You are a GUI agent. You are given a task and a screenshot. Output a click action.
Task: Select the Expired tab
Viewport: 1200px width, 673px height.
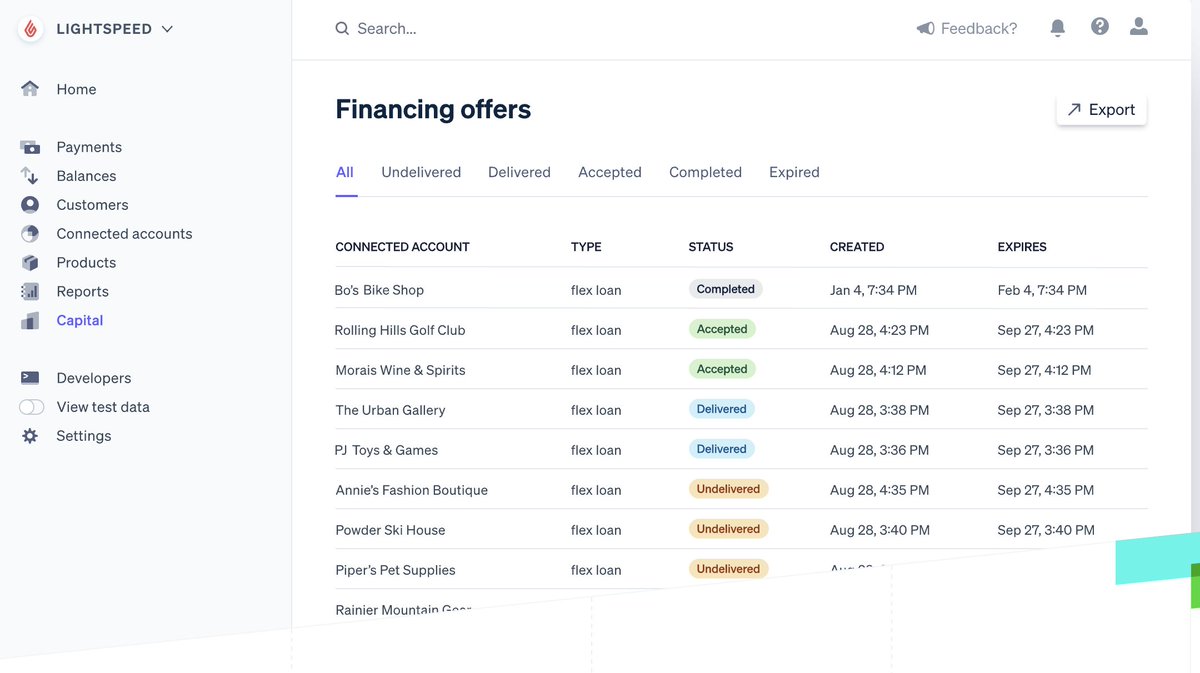pos(794,172)
